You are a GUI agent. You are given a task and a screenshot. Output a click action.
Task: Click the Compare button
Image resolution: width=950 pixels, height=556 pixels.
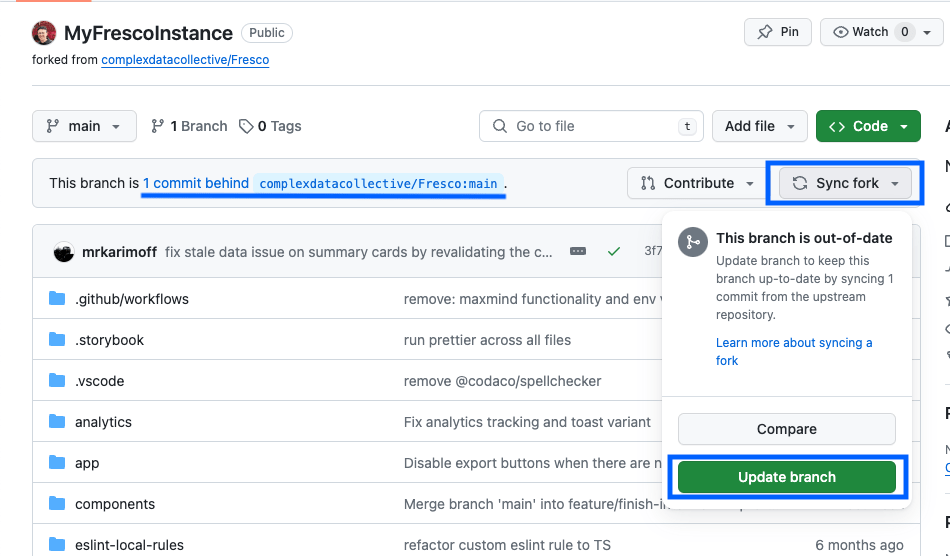[787, 429]
